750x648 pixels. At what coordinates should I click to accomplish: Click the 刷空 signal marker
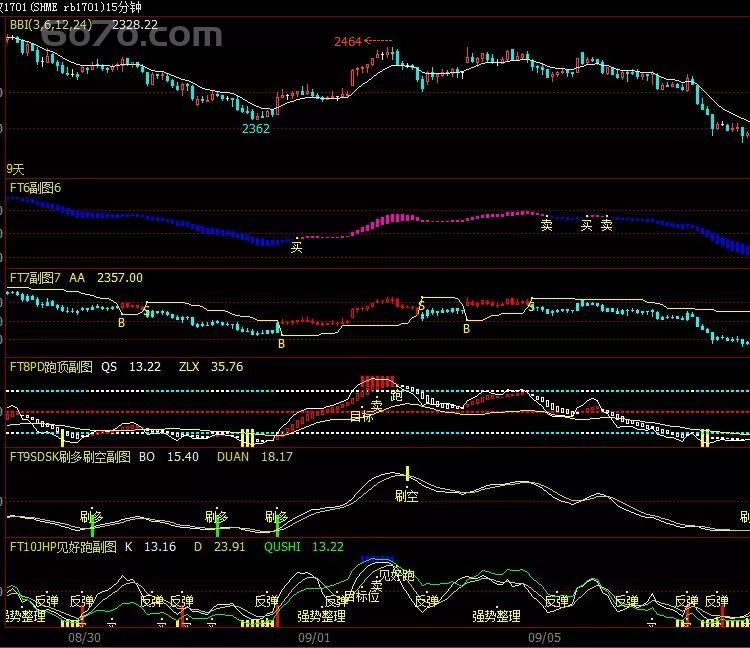(407, 496)
